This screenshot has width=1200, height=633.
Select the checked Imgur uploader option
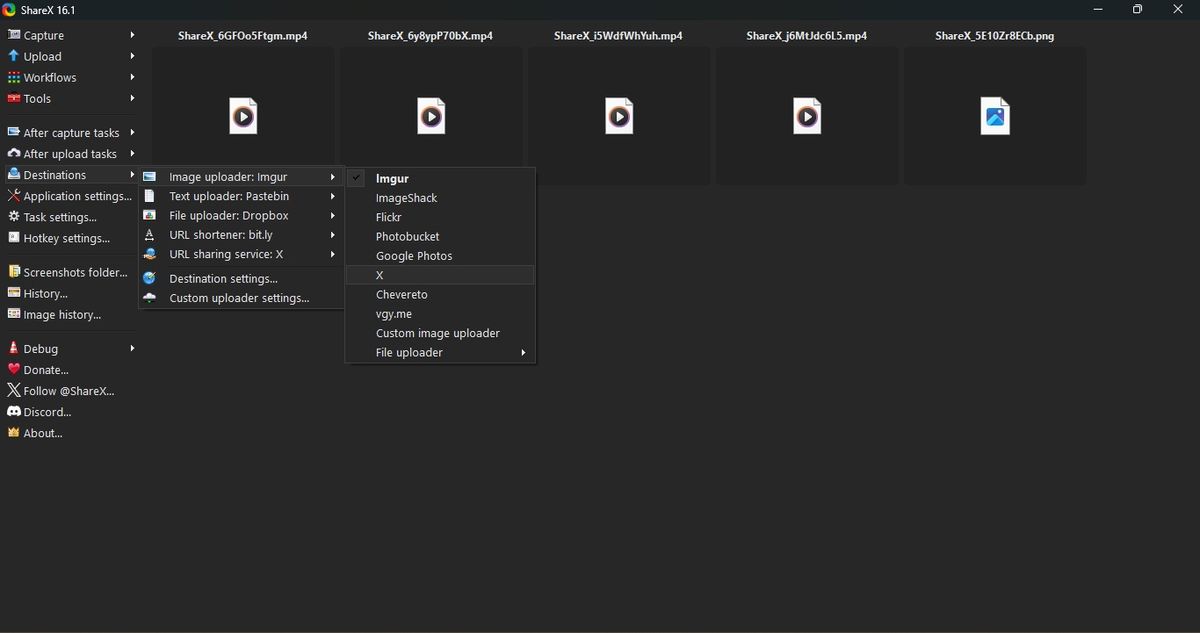[440, 178]
